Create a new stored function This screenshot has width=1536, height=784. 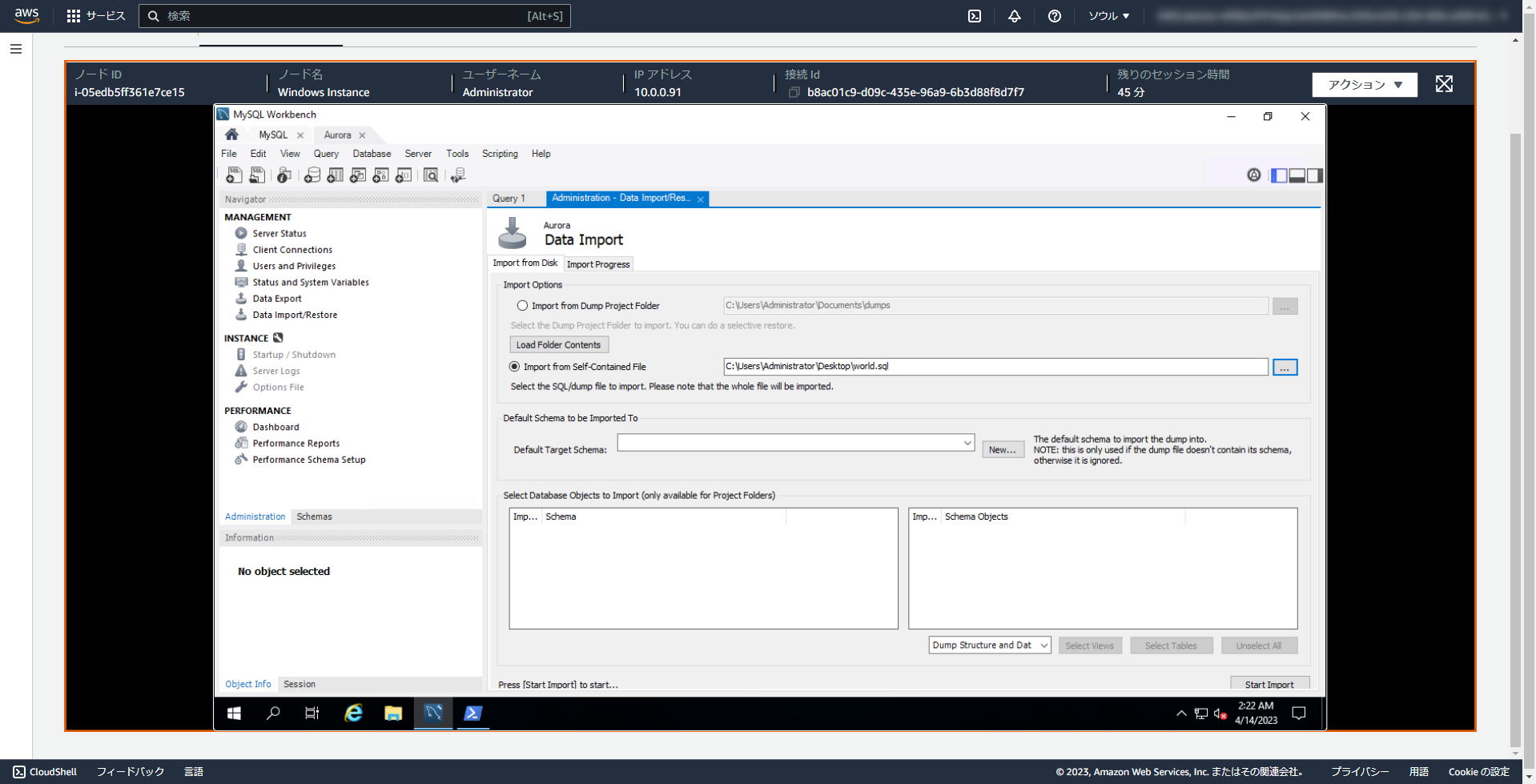[404, 175]
